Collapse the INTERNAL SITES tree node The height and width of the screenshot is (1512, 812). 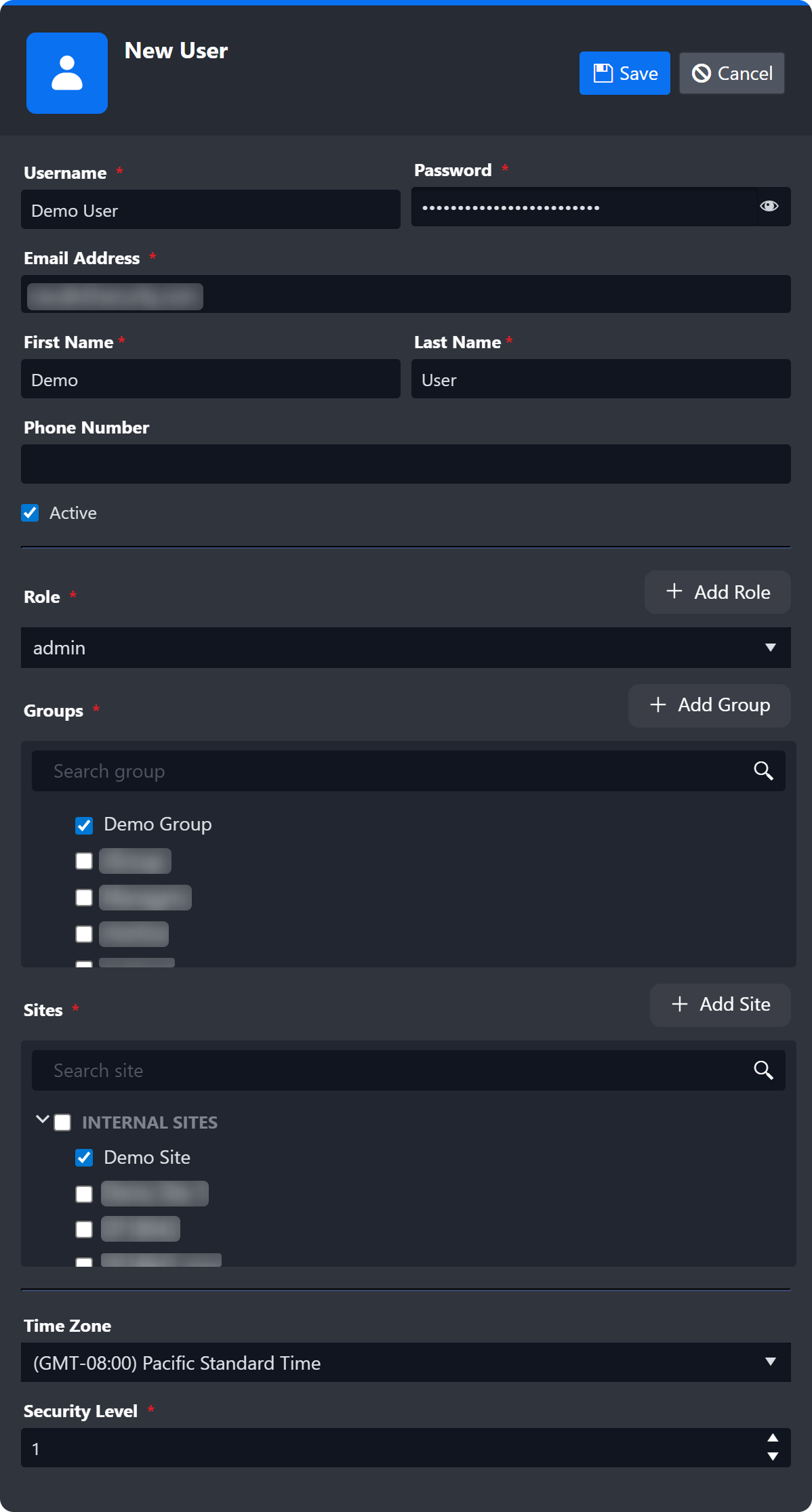[x=42, y=1120]
